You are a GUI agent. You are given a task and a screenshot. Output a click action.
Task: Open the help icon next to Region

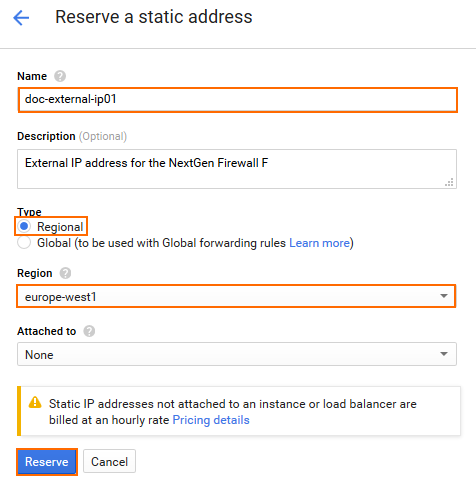pyautogui.click(x=65, y=273)
